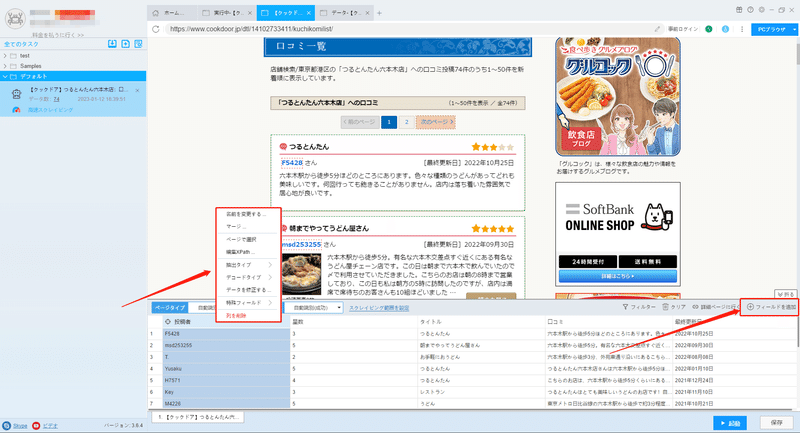Click the help icon in title bar
The height and width of the screenshot is (433, 800).
point(751,10)
